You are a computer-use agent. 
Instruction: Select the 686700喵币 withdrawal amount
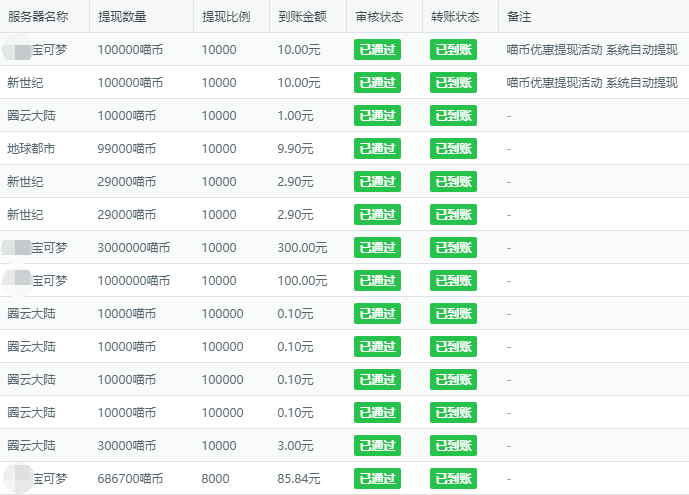click(x=130, y=479)
